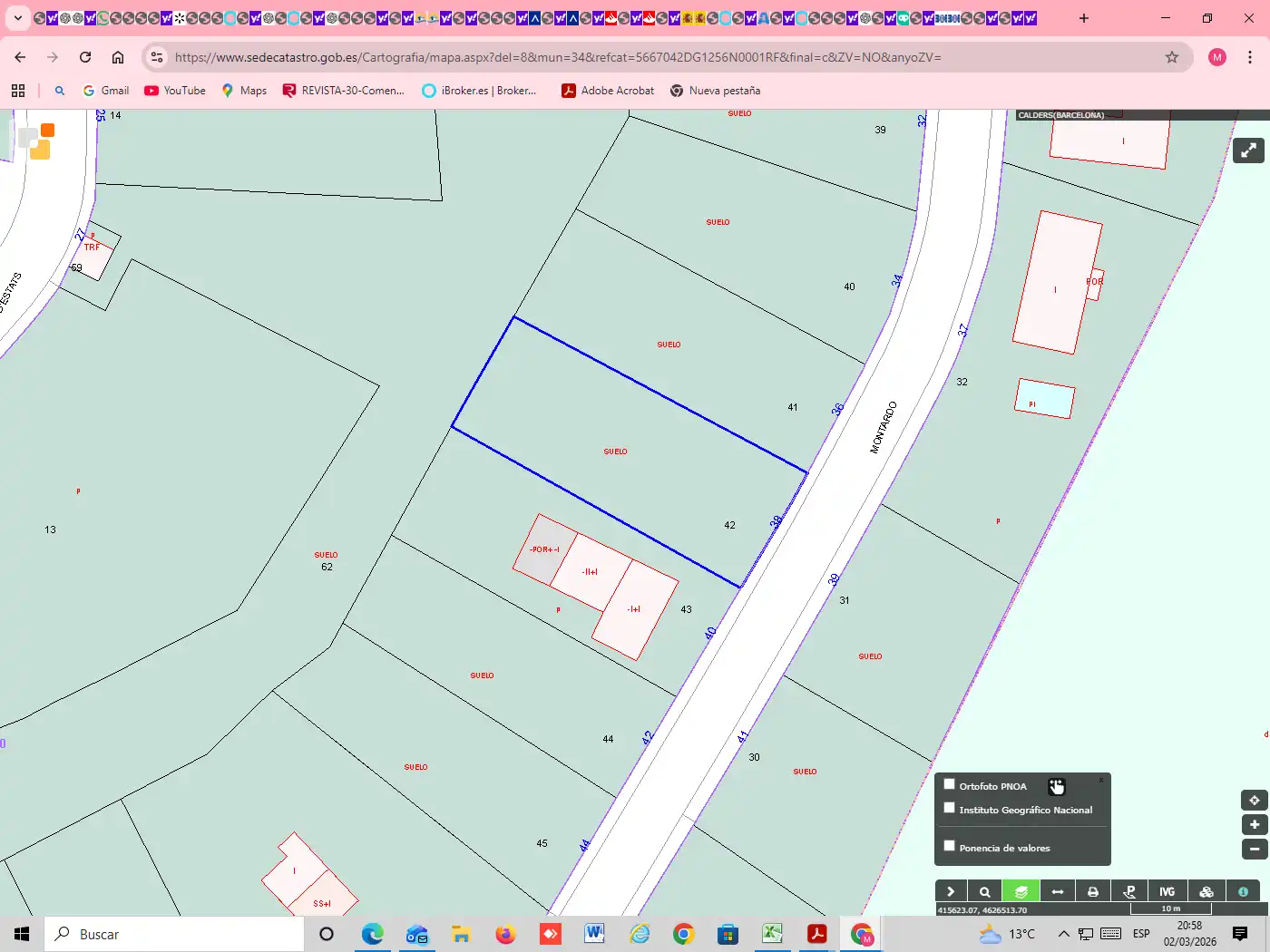Open the Nueva pestaña bookmark
Viewport: 1270px width, 952px height.
click(715, 91)
